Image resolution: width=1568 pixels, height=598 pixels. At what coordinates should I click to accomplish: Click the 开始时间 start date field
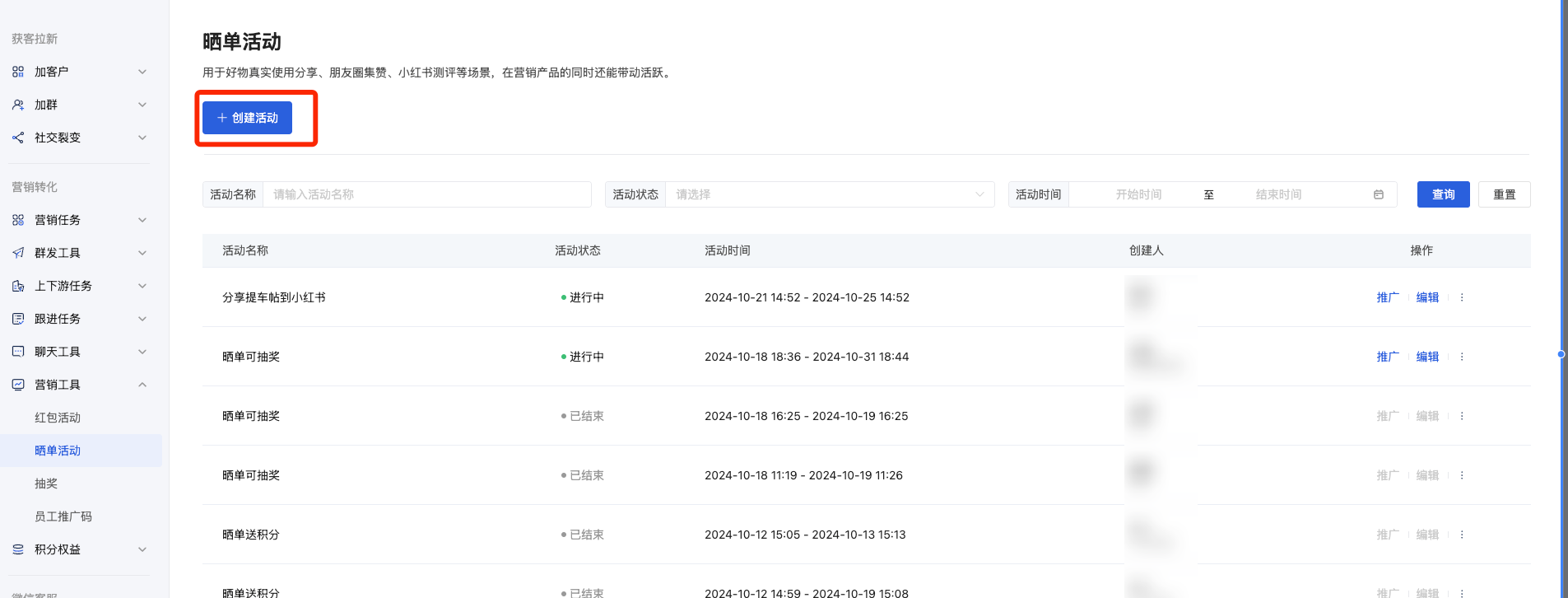click(1138, 194)
